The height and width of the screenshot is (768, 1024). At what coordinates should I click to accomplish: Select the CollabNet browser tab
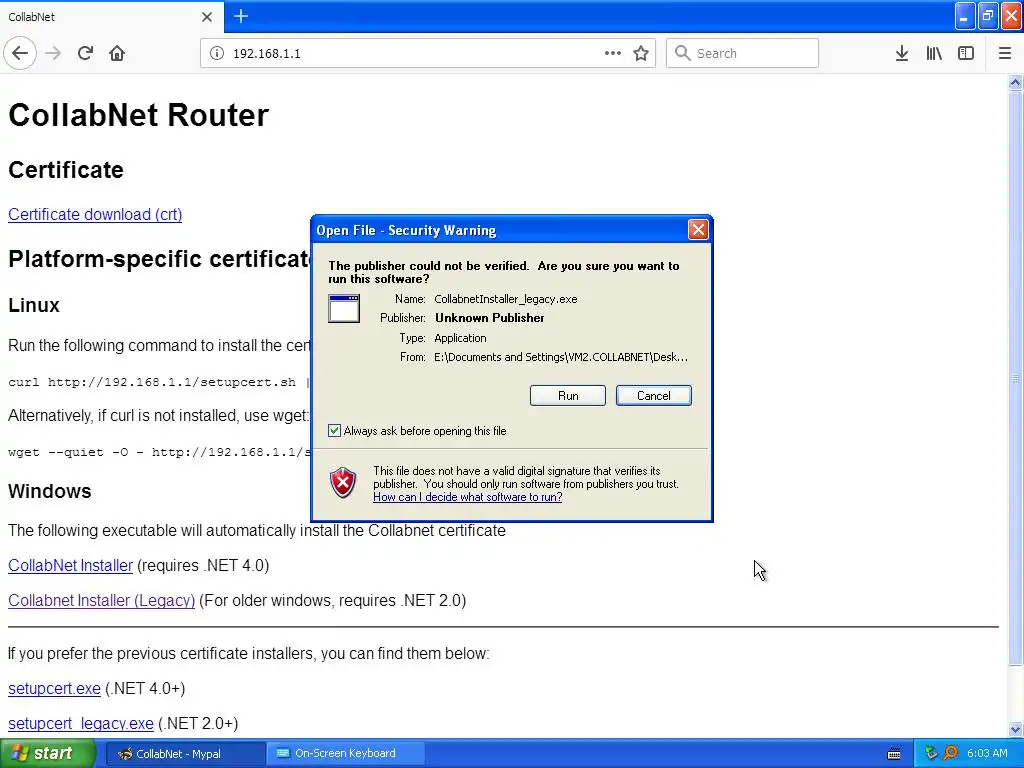[111, 16]
